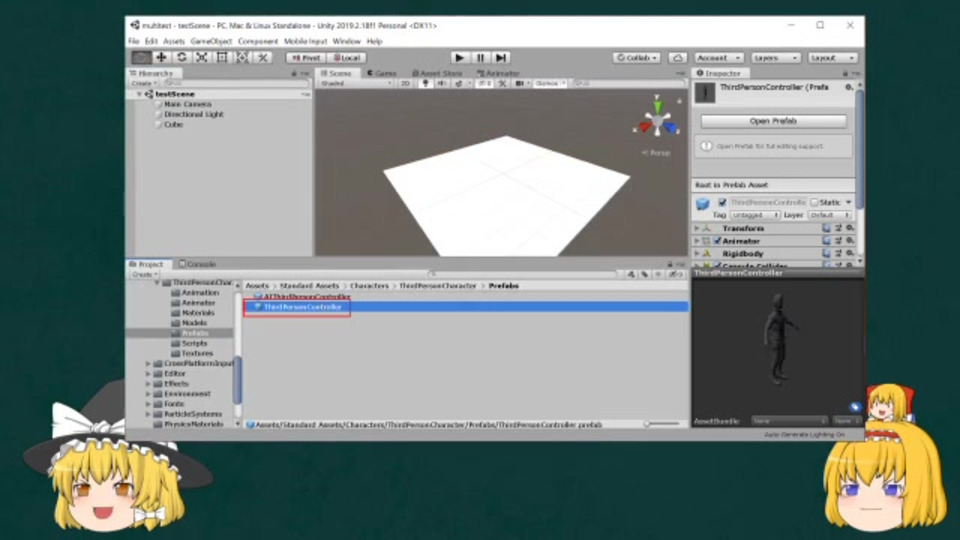
Task: Select the Scale tool
Action: click(201, 58)
